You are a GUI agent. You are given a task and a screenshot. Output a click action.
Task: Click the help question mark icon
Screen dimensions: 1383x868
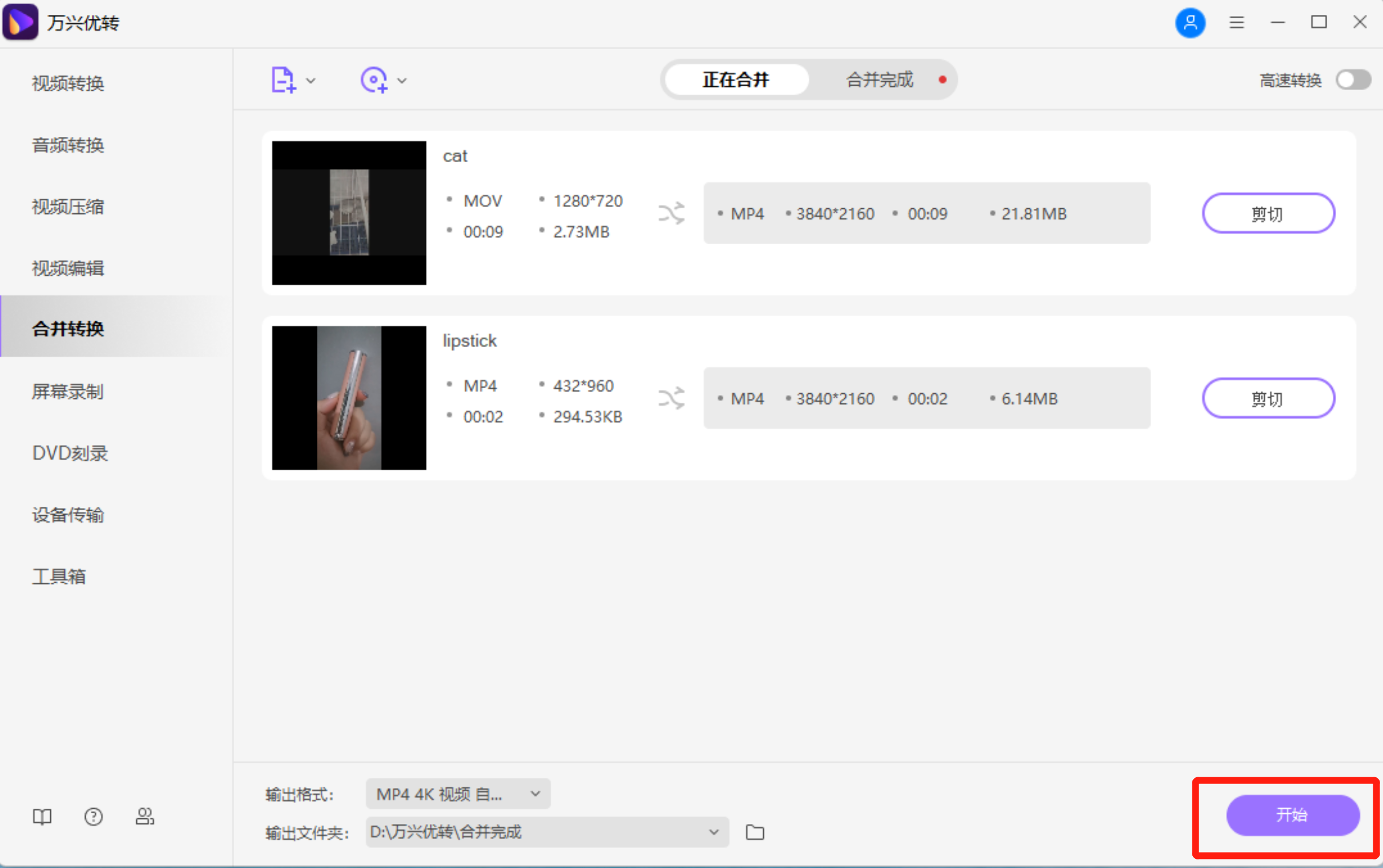point(93,816)
